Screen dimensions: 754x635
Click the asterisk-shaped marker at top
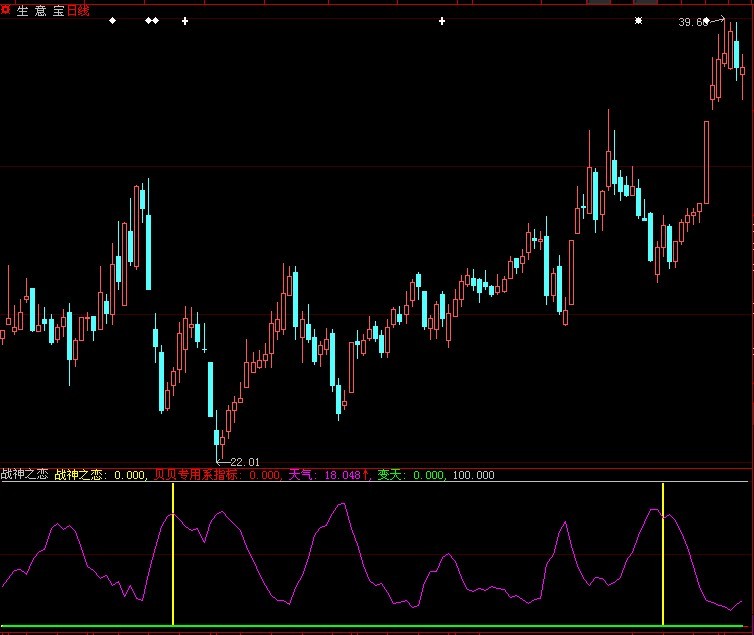click(638, 20)
